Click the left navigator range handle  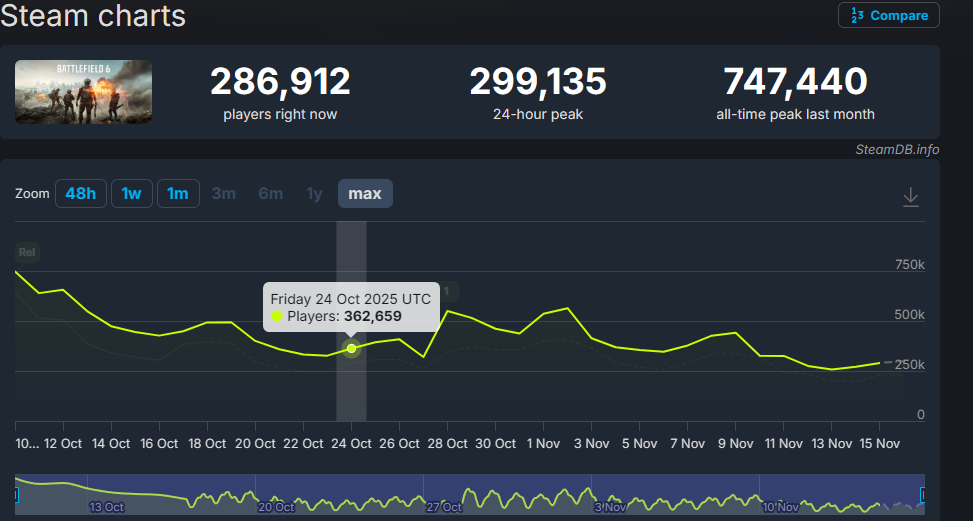[16, 494]
